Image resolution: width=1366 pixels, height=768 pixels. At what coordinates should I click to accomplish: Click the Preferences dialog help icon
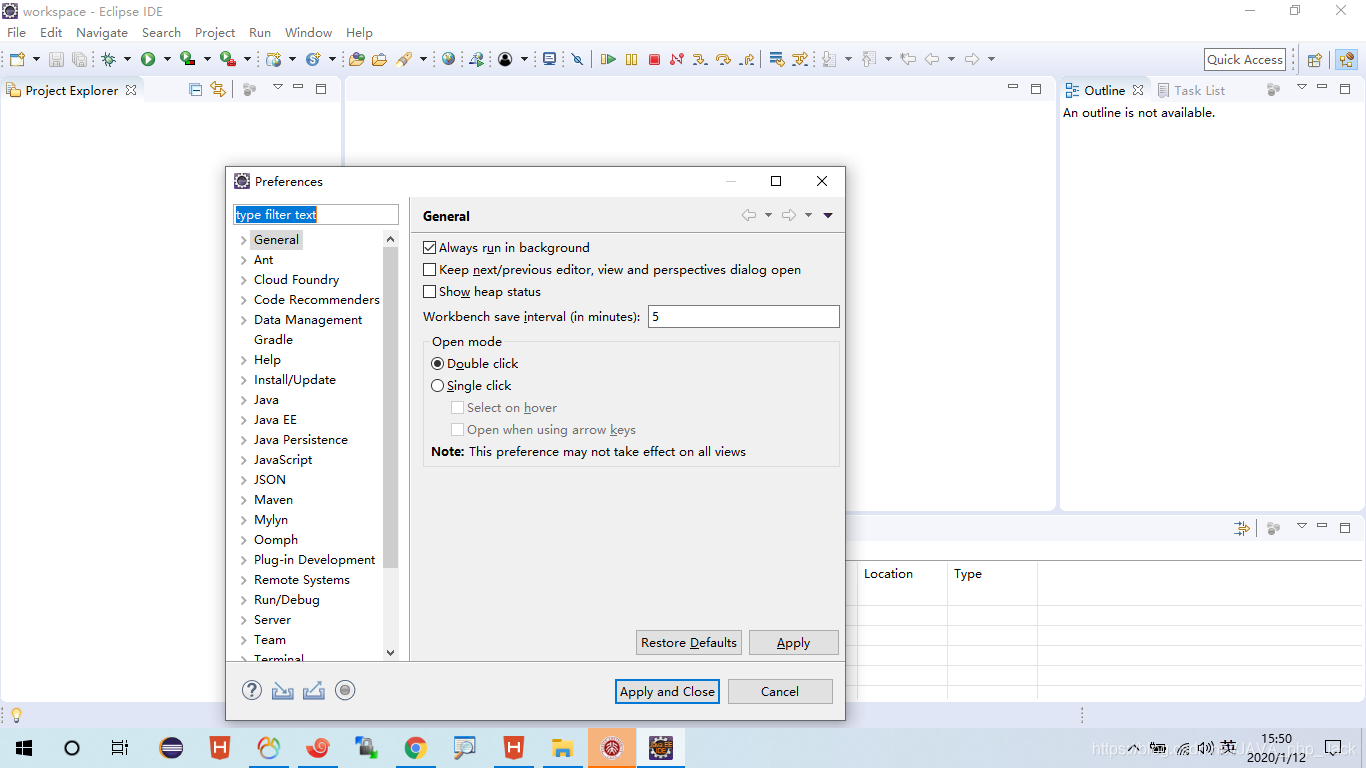252,690
